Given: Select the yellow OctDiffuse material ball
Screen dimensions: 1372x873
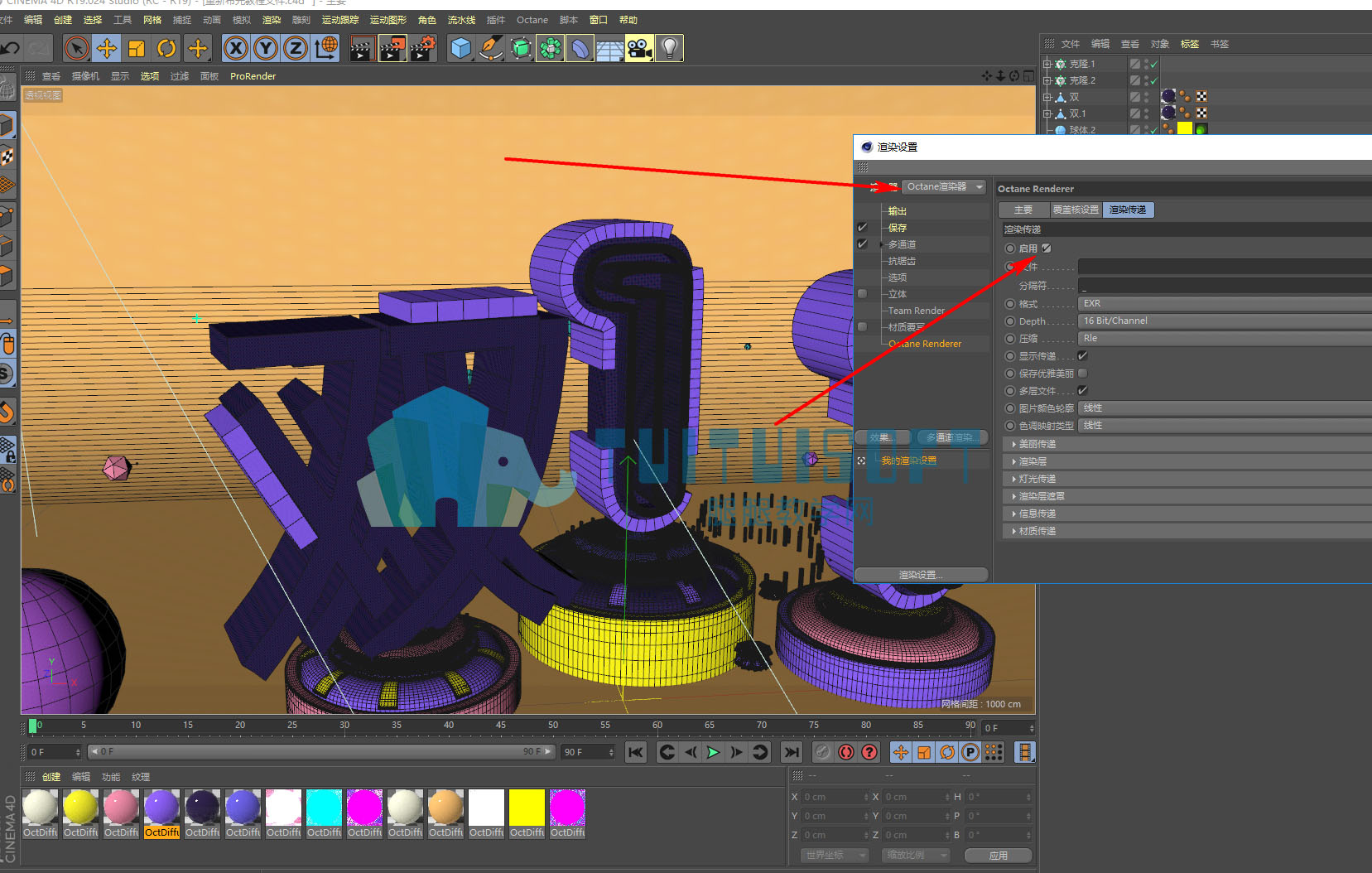Looking at the screenshot, I should 80,808.
